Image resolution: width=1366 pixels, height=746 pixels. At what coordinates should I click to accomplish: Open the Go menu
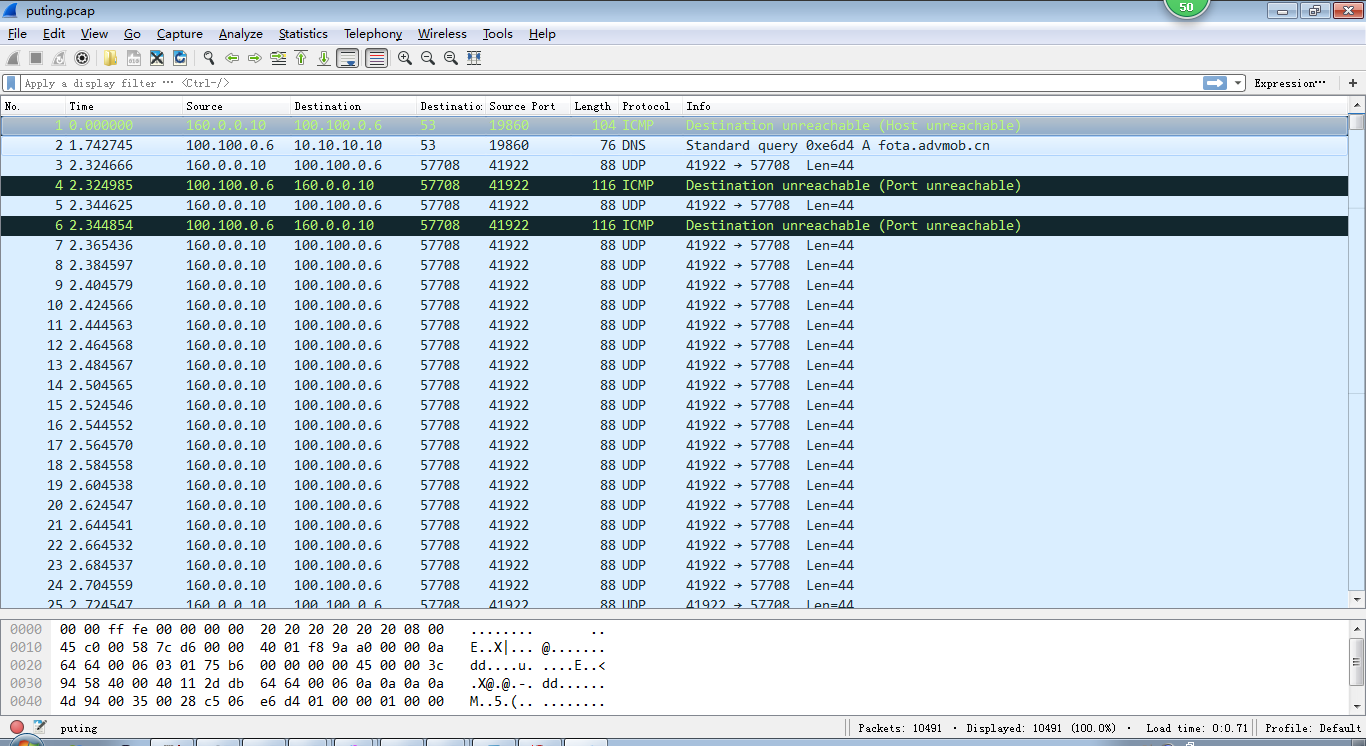pos(132,33)
